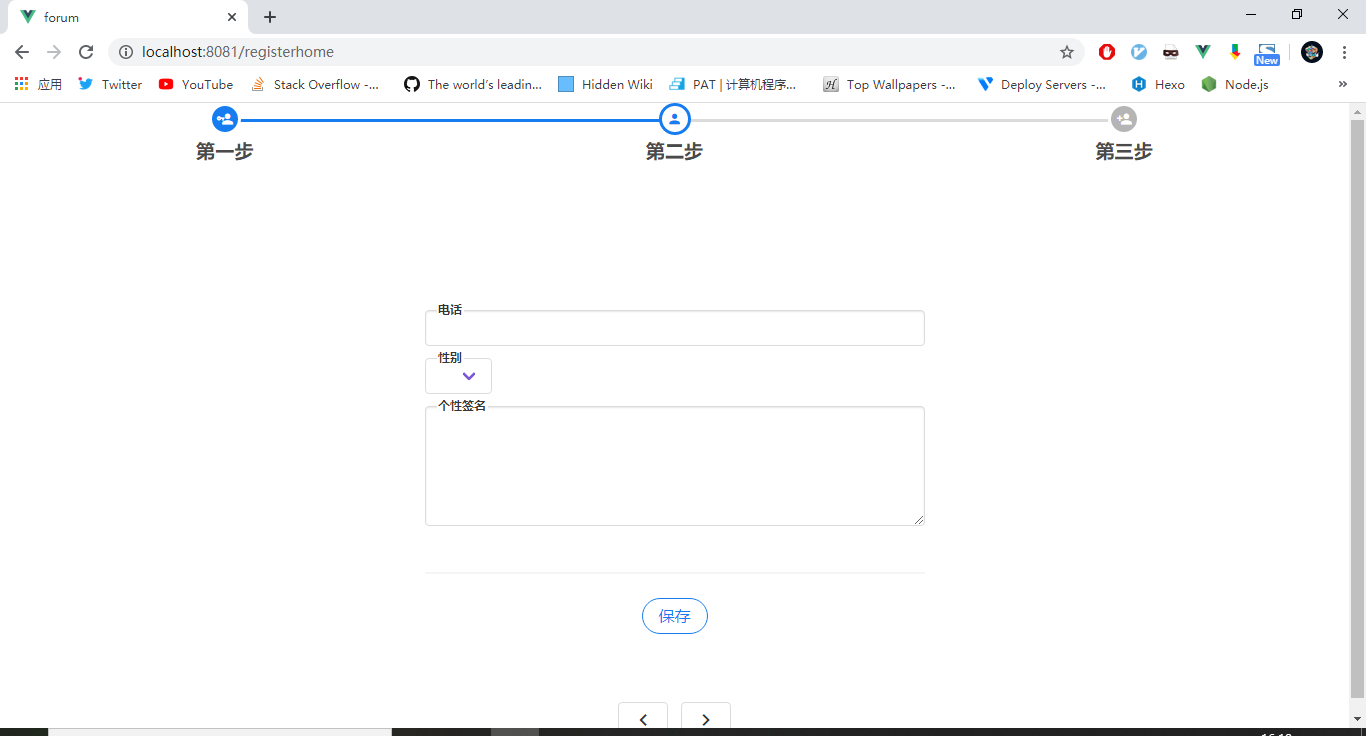
Task: Click the scrollbar down arrow
Action: (1357, 719)
